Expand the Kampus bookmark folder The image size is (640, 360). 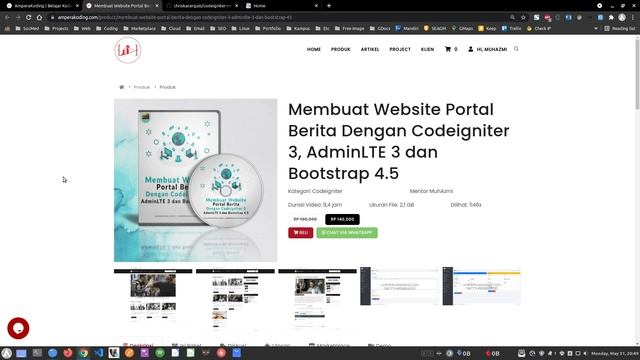click(x=298, y=29)
